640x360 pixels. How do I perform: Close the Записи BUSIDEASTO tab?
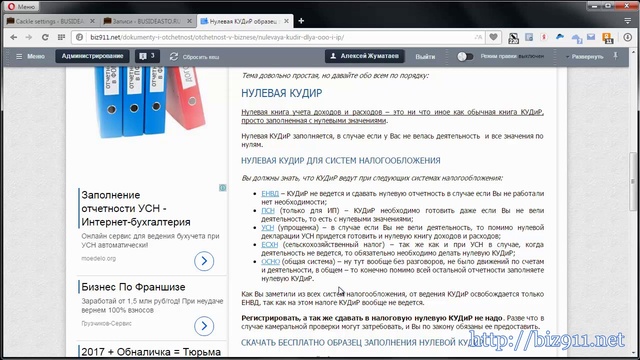189,21
